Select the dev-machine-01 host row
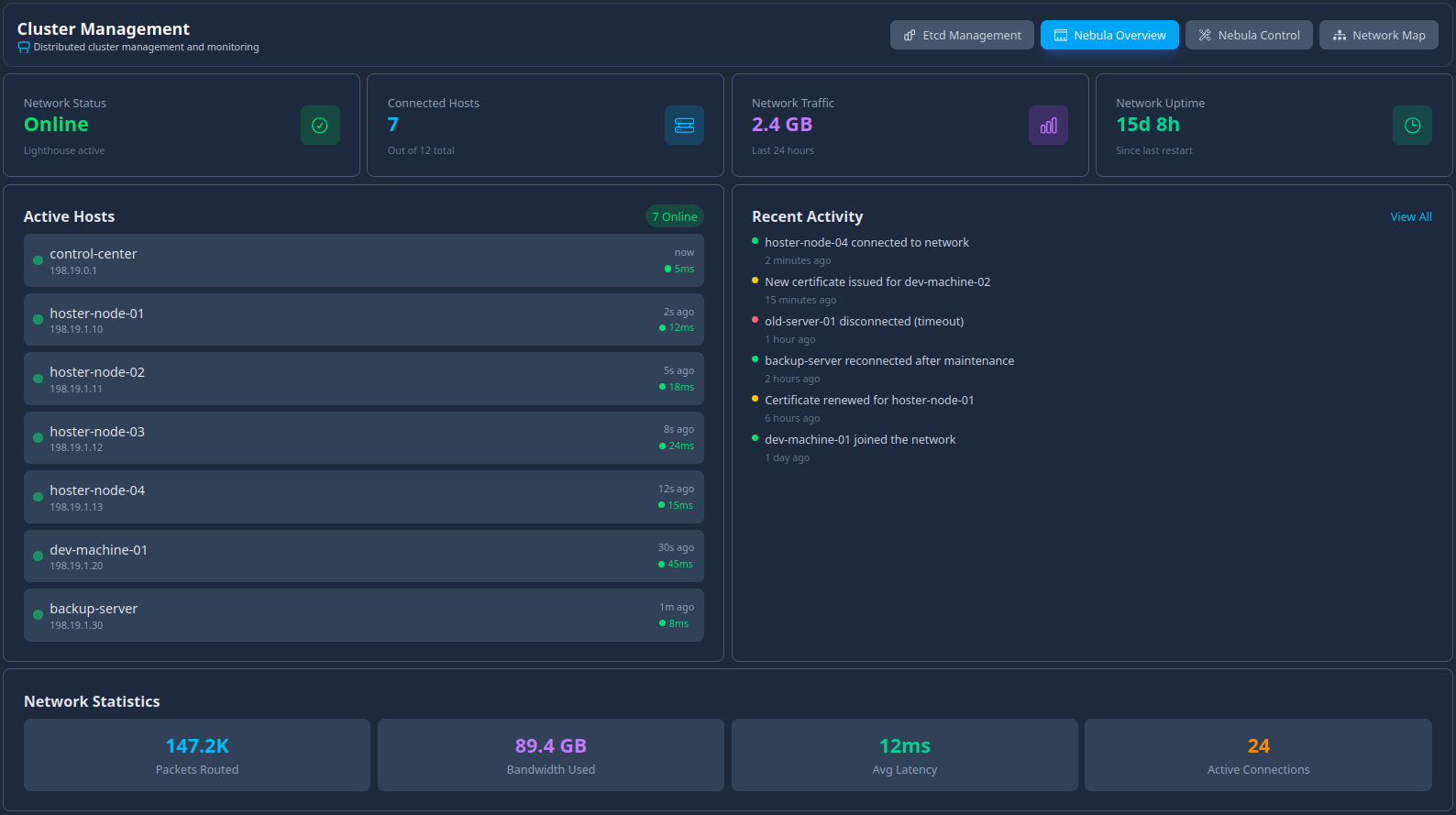Screen dimensions: 1456x815 pos(363,556)
